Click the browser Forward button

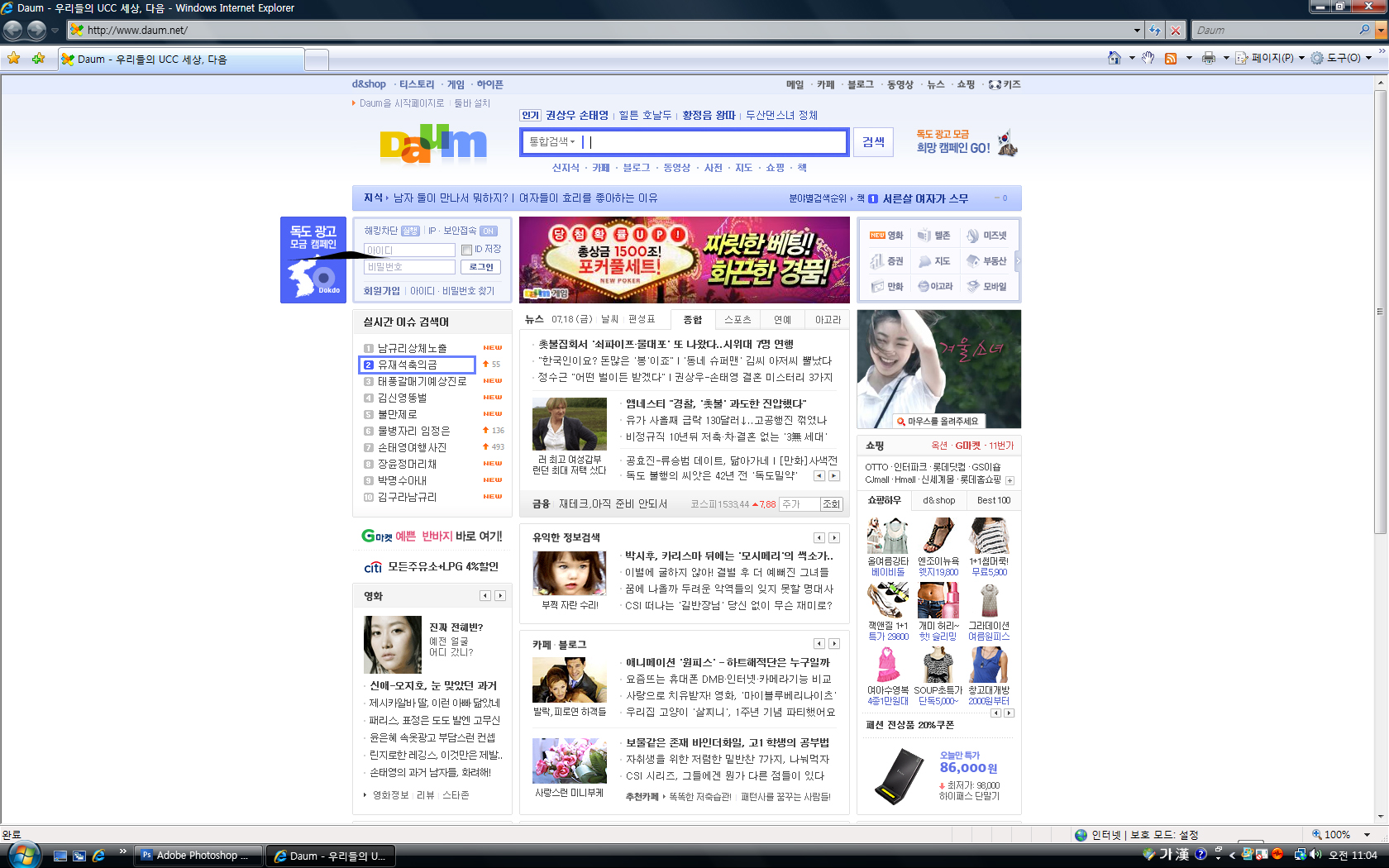36,30
